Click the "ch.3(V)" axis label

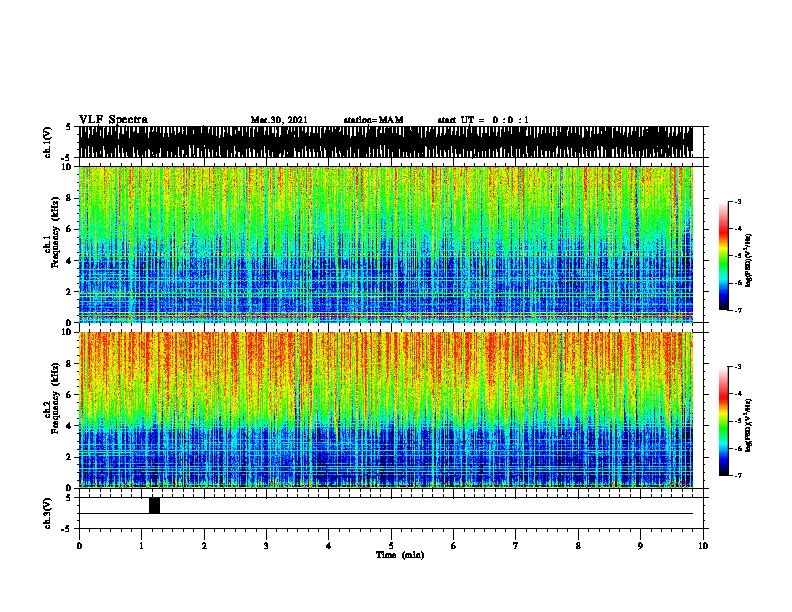click(48, 513)
